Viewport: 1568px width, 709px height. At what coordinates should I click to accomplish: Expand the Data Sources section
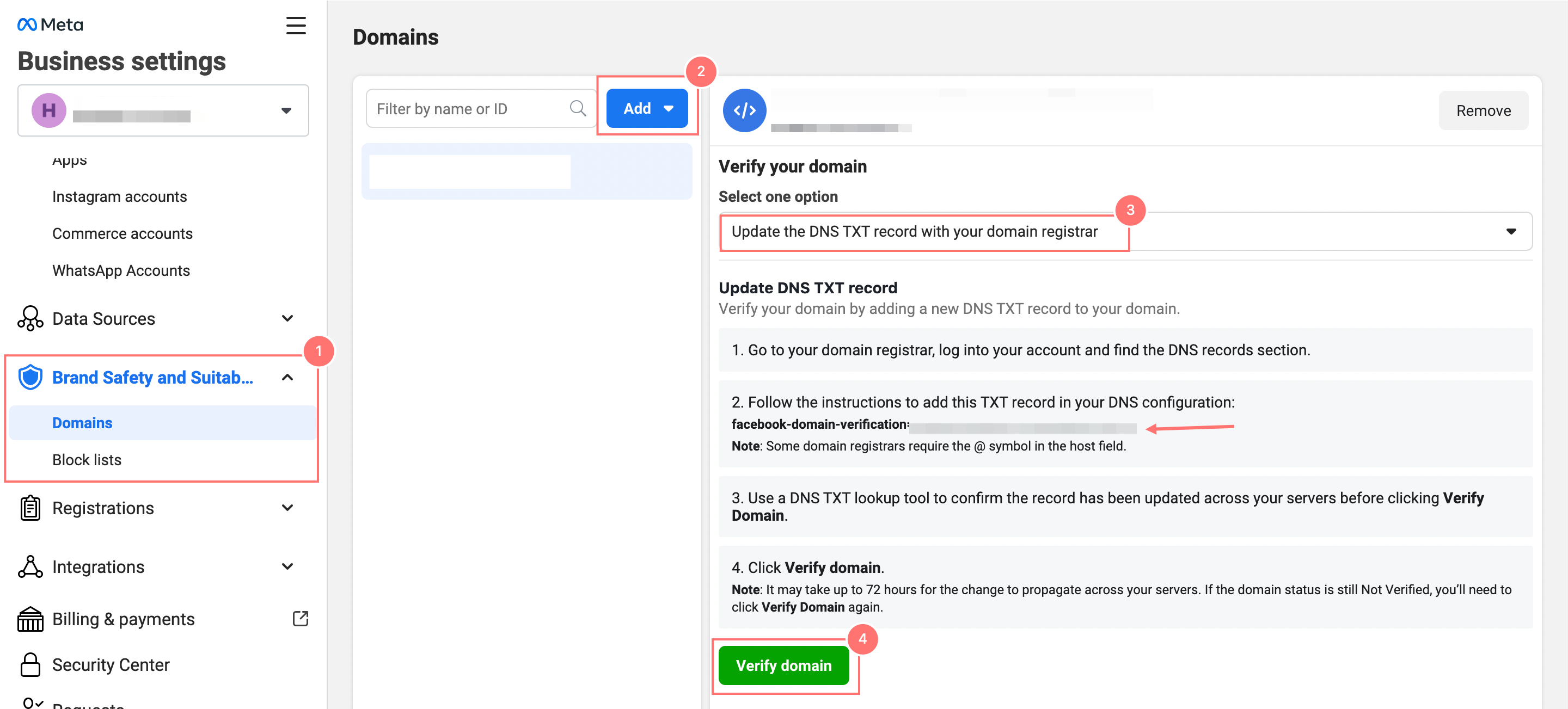tap(287, 318)
